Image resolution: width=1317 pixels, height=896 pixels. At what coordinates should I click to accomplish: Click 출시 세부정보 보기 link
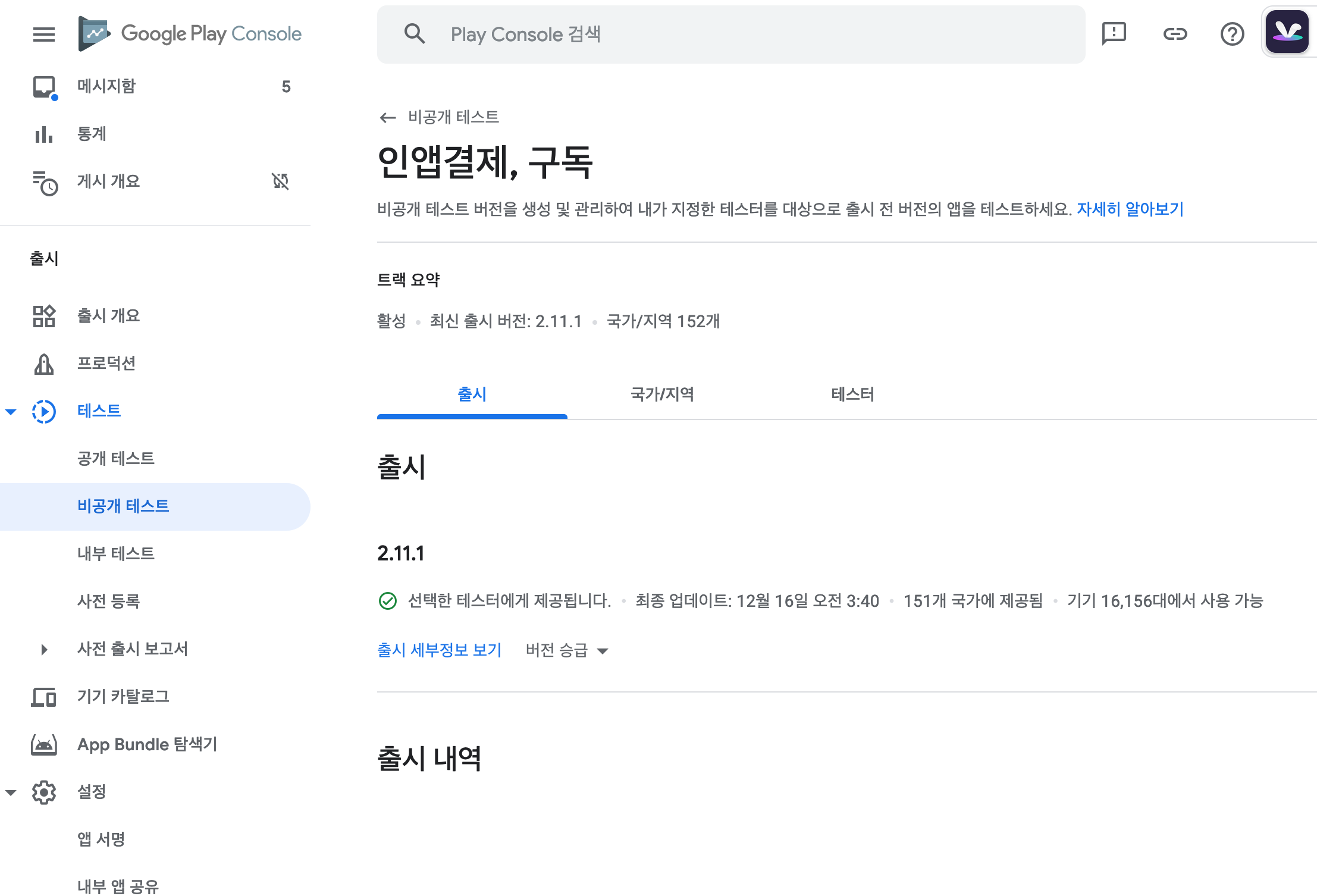pos(439,650)
